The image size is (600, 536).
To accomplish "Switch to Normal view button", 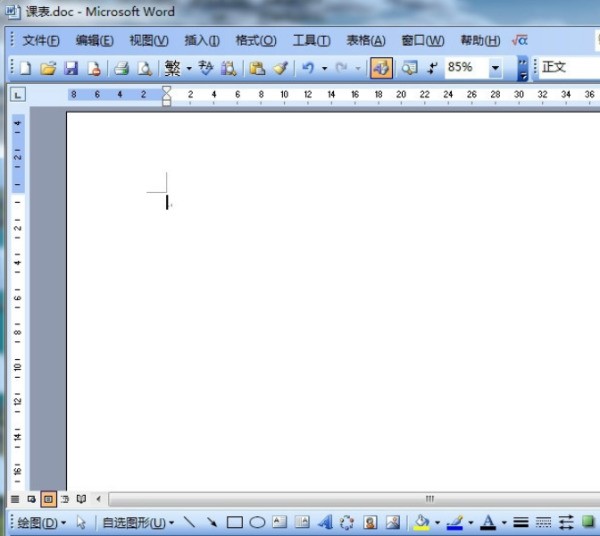I will [x=15, y=498].
